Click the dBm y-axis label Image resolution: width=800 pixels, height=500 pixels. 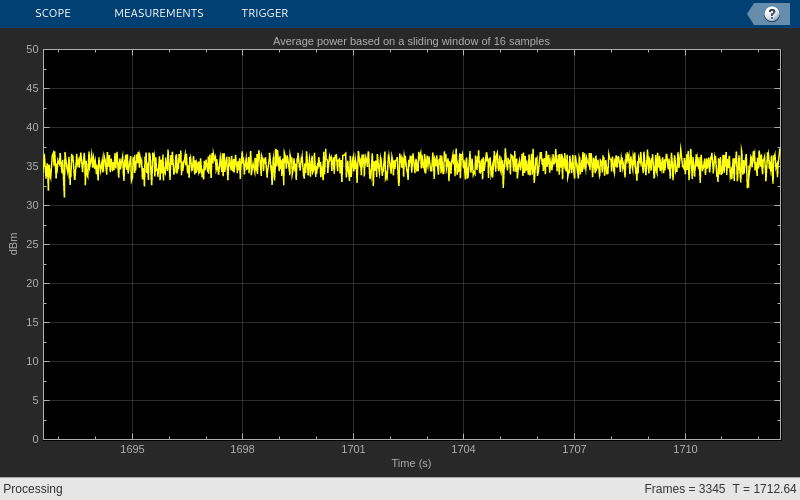pos(13,243)
